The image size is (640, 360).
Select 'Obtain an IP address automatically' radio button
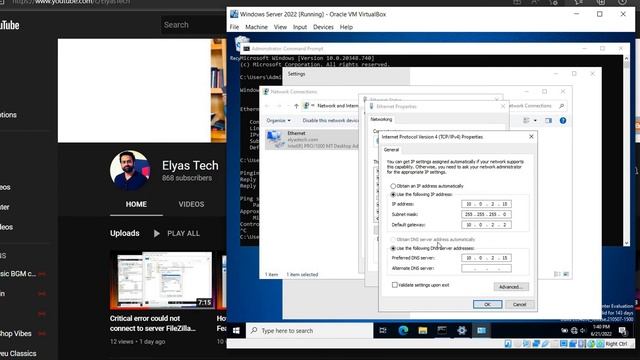393,186
